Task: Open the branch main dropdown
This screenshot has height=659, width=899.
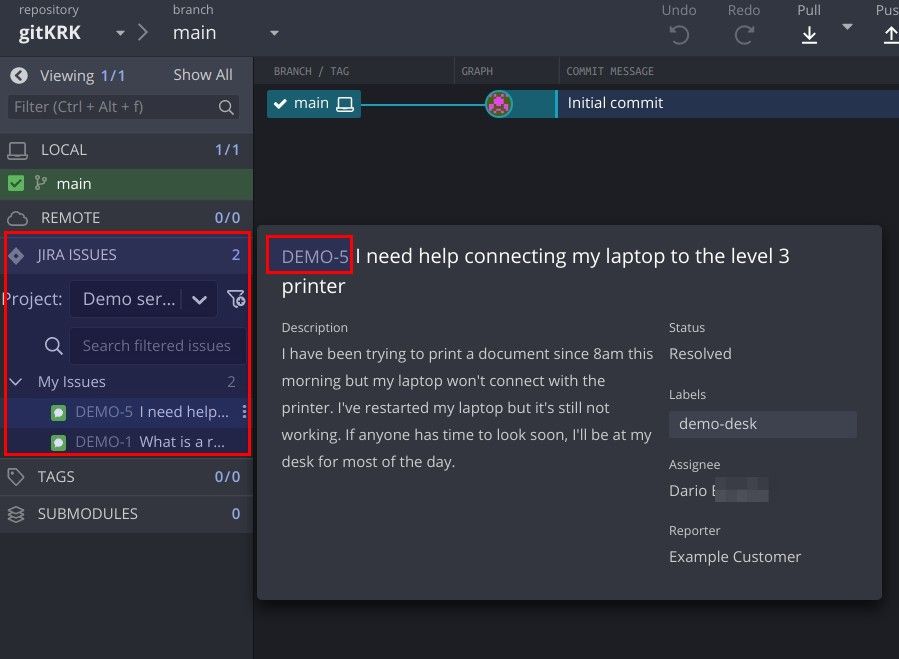Action: (x=274, y=33)
